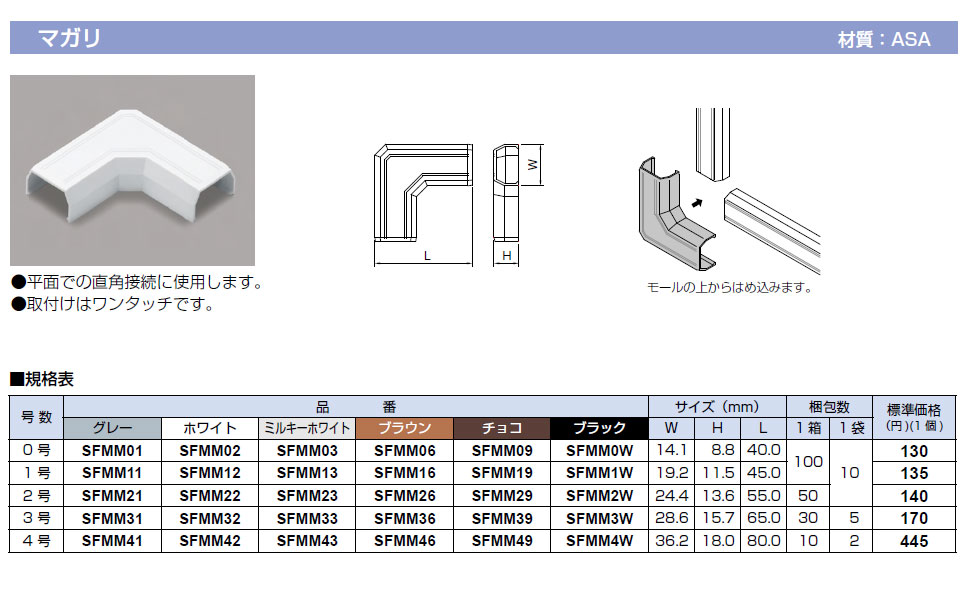Click part number SFMM19
The height and width of the screenshot is (590, 968).
point(501,473)
